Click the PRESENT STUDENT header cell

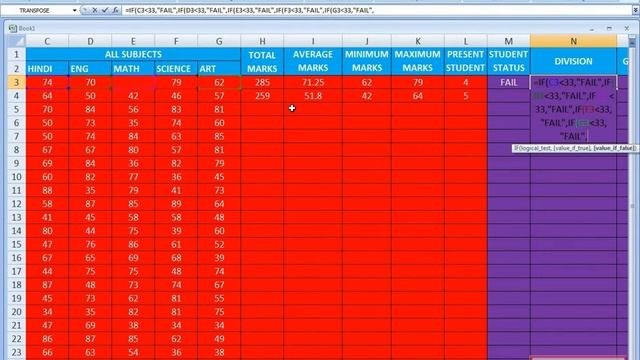tap(466, 61)
